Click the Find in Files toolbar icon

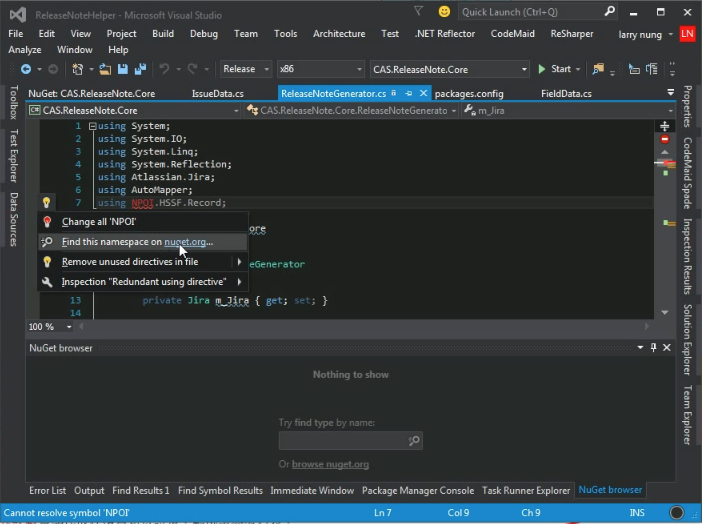(598, 69)
